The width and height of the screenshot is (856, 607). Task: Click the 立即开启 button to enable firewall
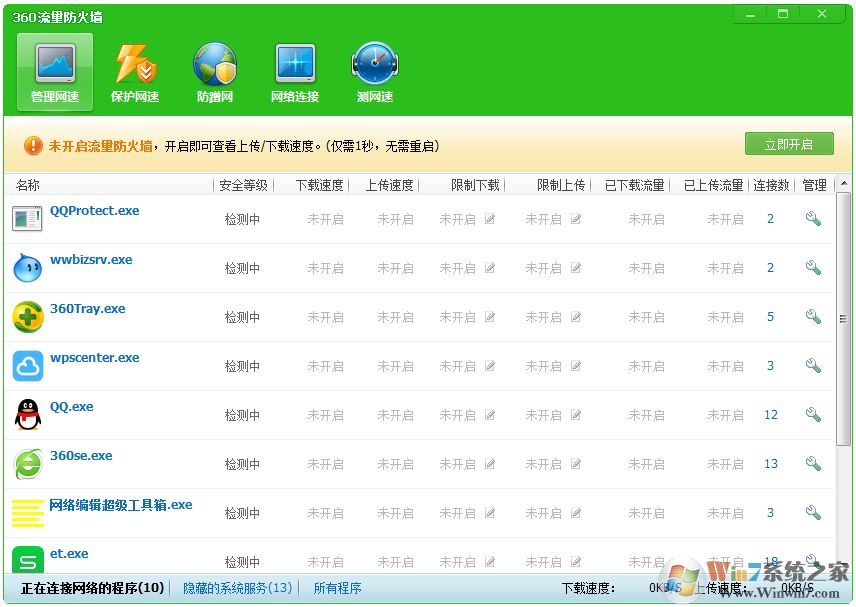[x=789, y=143]
